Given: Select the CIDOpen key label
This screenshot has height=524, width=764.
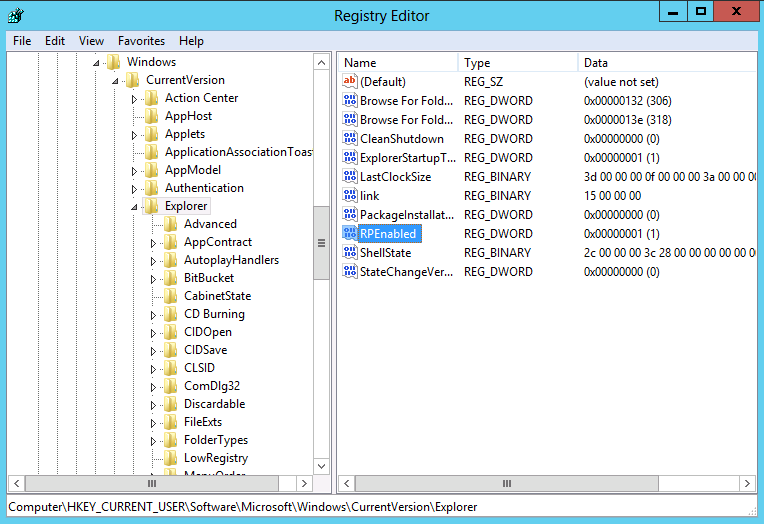Looking at the screenshot, I should pyautogui.click(x=208, y=332).
